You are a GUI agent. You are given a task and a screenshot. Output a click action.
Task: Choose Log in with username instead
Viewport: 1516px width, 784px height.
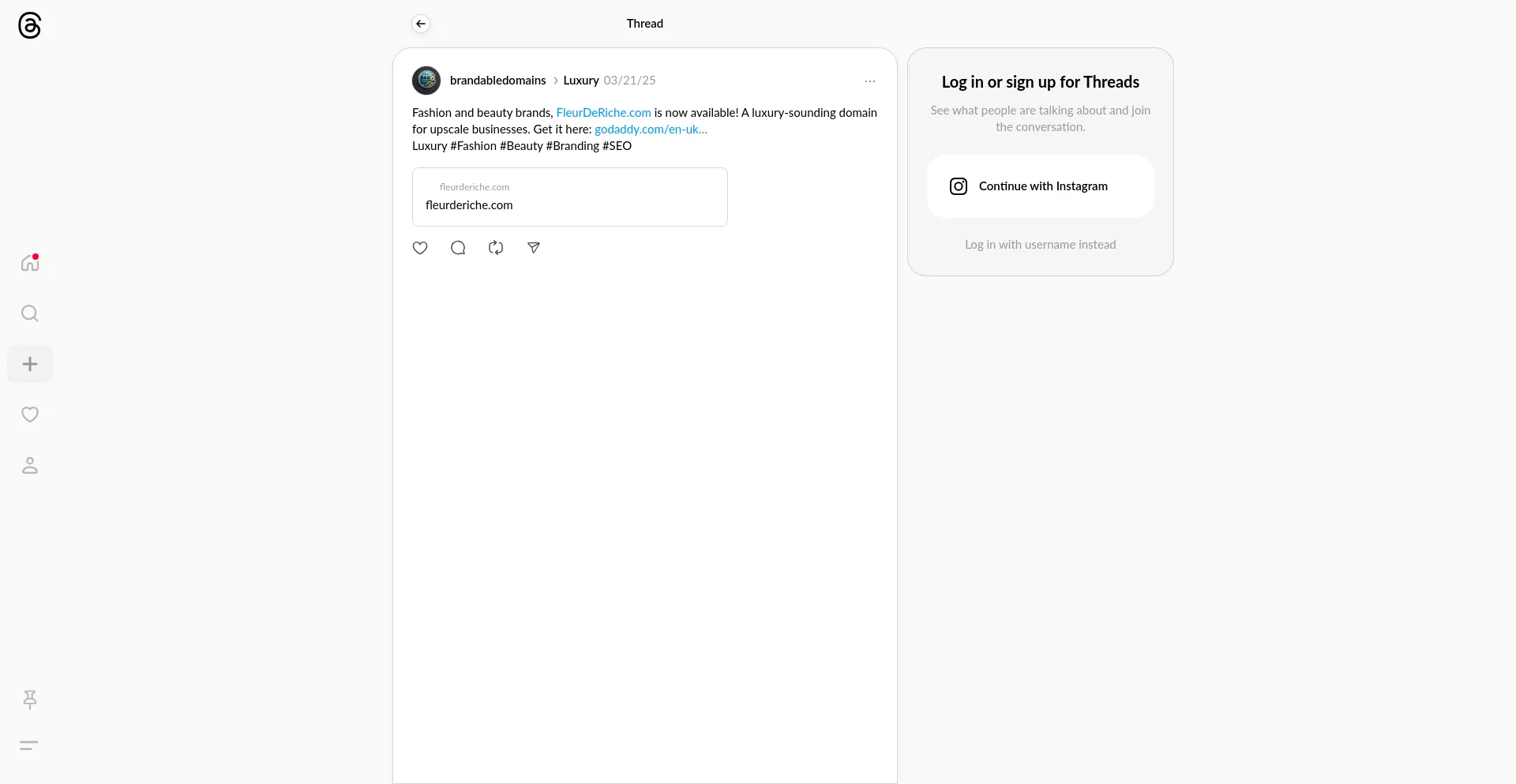(1041, 245)
